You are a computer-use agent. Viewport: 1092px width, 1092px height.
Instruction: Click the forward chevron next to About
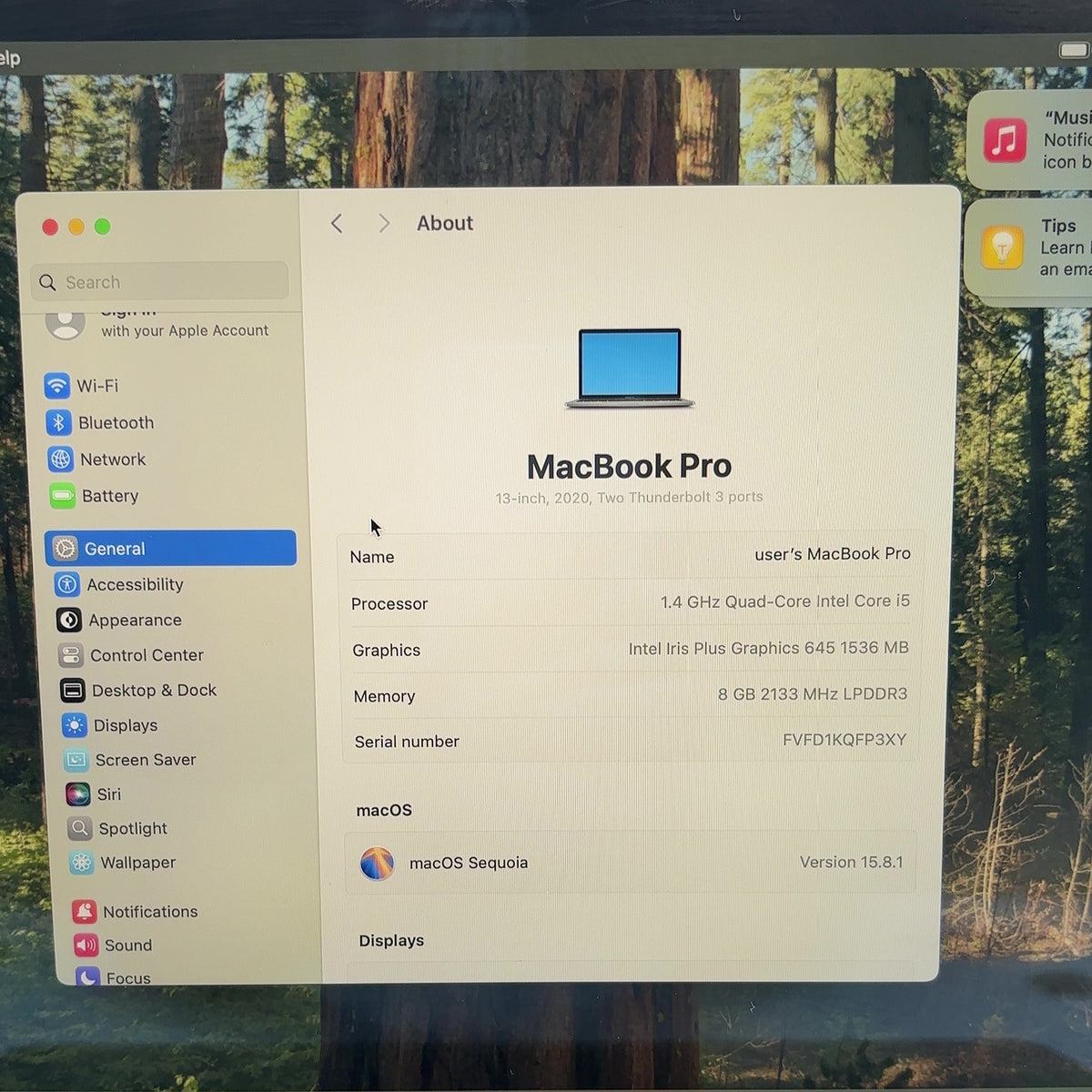pos(384,224)
